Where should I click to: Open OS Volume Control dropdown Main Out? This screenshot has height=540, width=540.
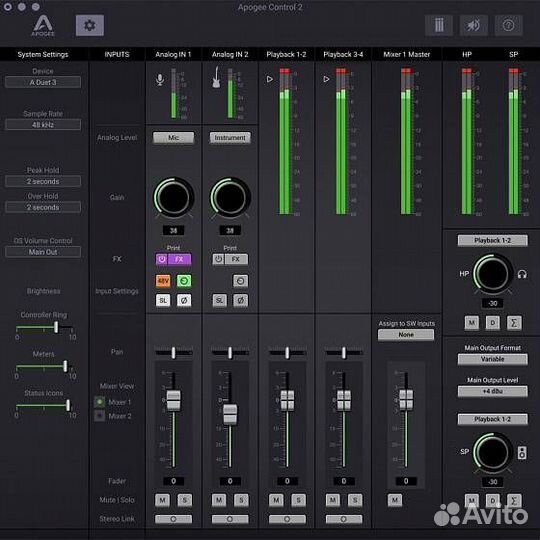click(x=43, y=252)
